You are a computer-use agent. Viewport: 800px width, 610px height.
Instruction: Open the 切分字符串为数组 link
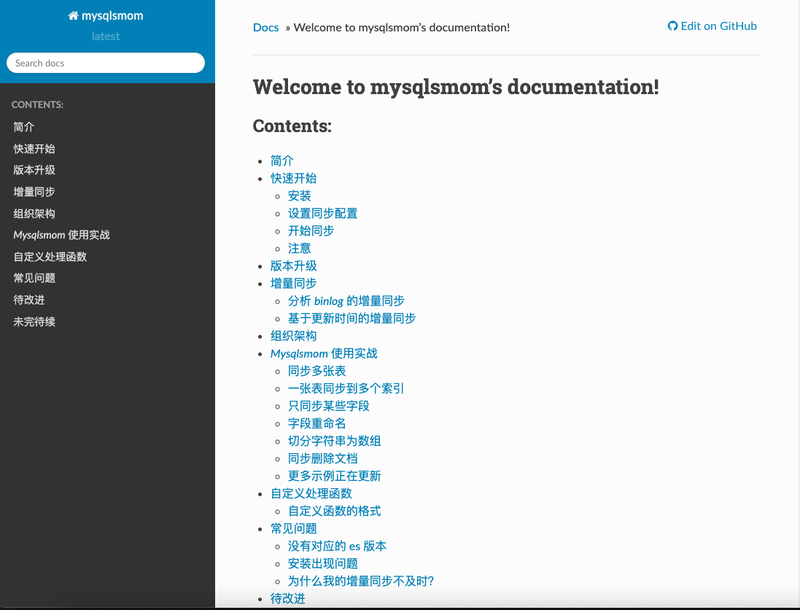coord(335,441)
